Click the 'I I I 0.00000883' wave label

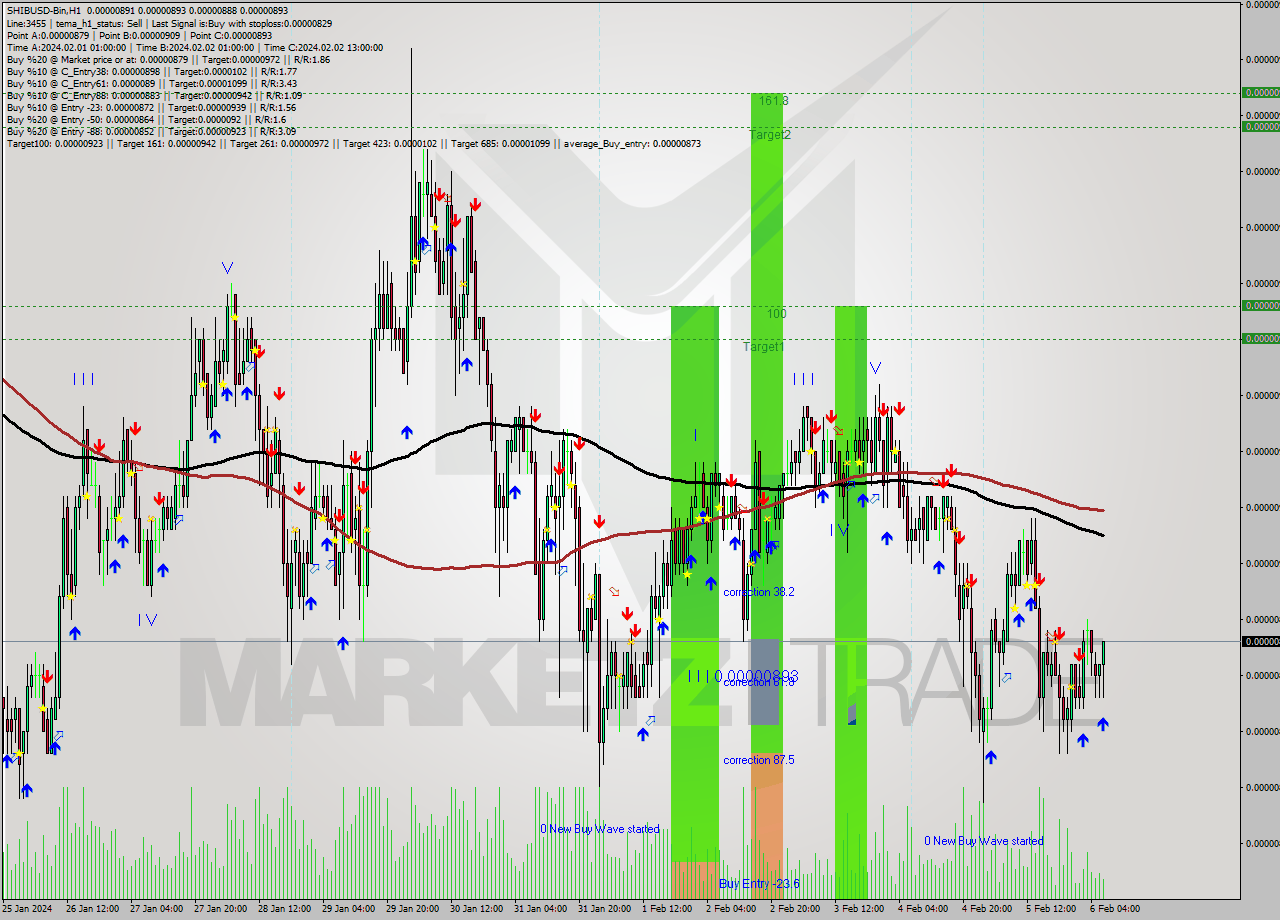tap(743, 676)
